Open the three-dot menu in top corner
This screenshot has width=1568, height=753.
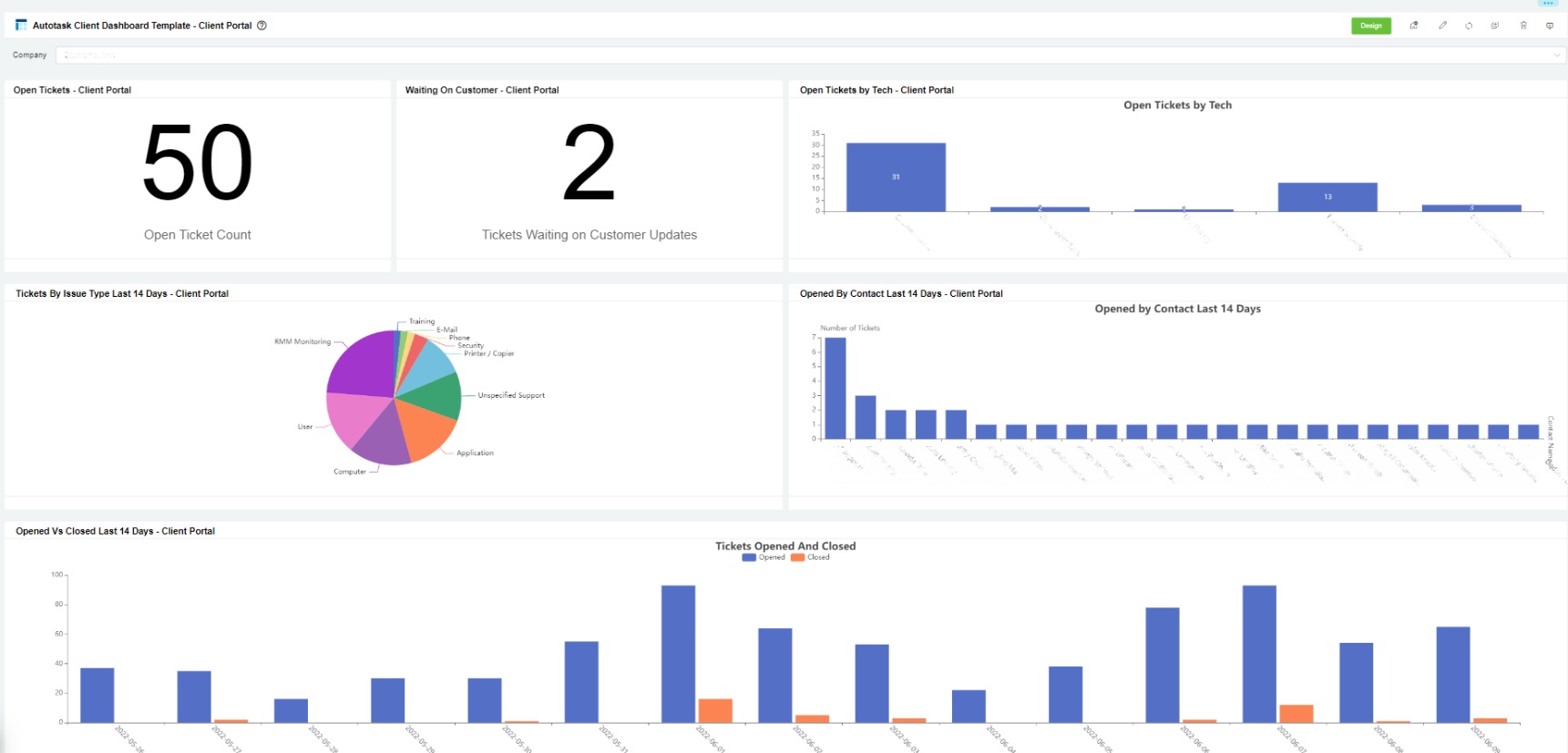click(1548, 4)
